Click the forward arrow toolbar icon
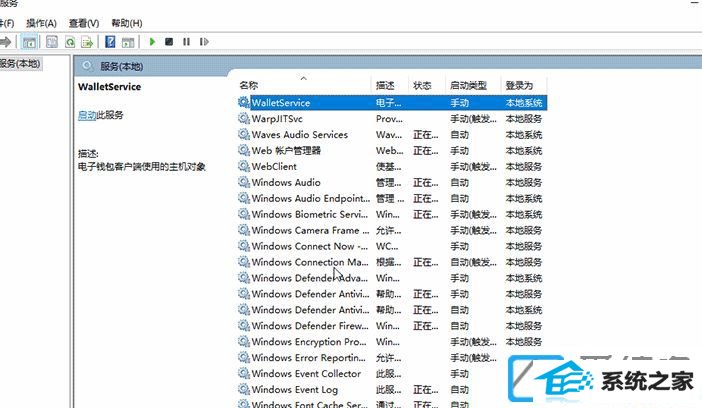This screenshot has height=408, width=702. coord(5,42)
